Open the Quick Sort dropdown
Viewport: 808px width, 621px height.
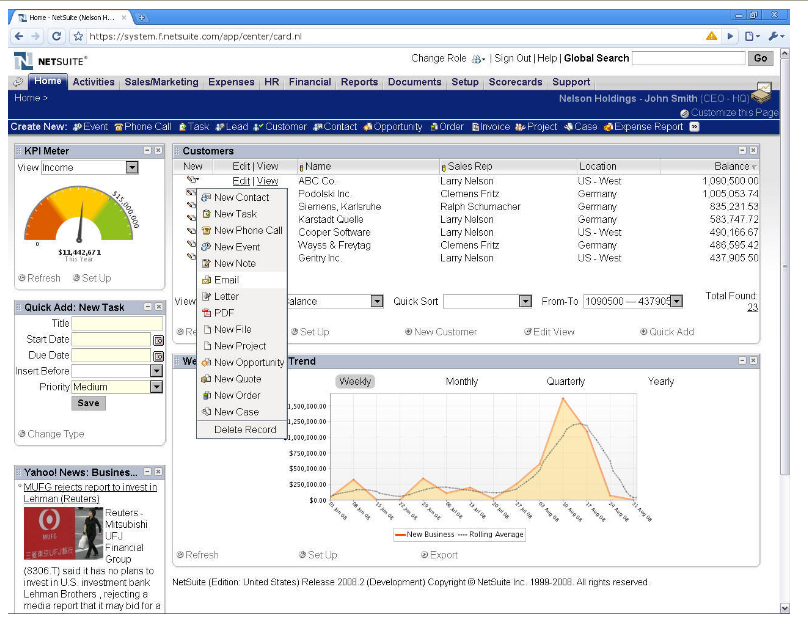point(525,301)
